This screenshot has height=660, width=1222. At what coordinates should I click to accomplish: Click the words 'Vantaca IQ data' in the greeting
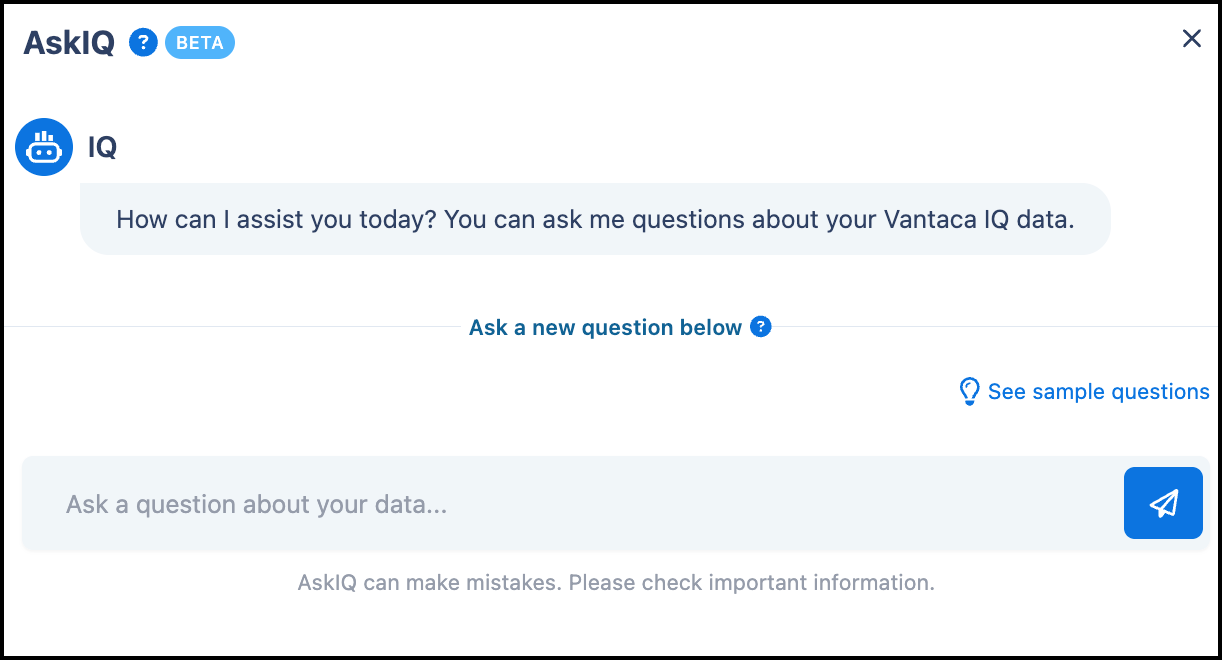pos(979,219)
